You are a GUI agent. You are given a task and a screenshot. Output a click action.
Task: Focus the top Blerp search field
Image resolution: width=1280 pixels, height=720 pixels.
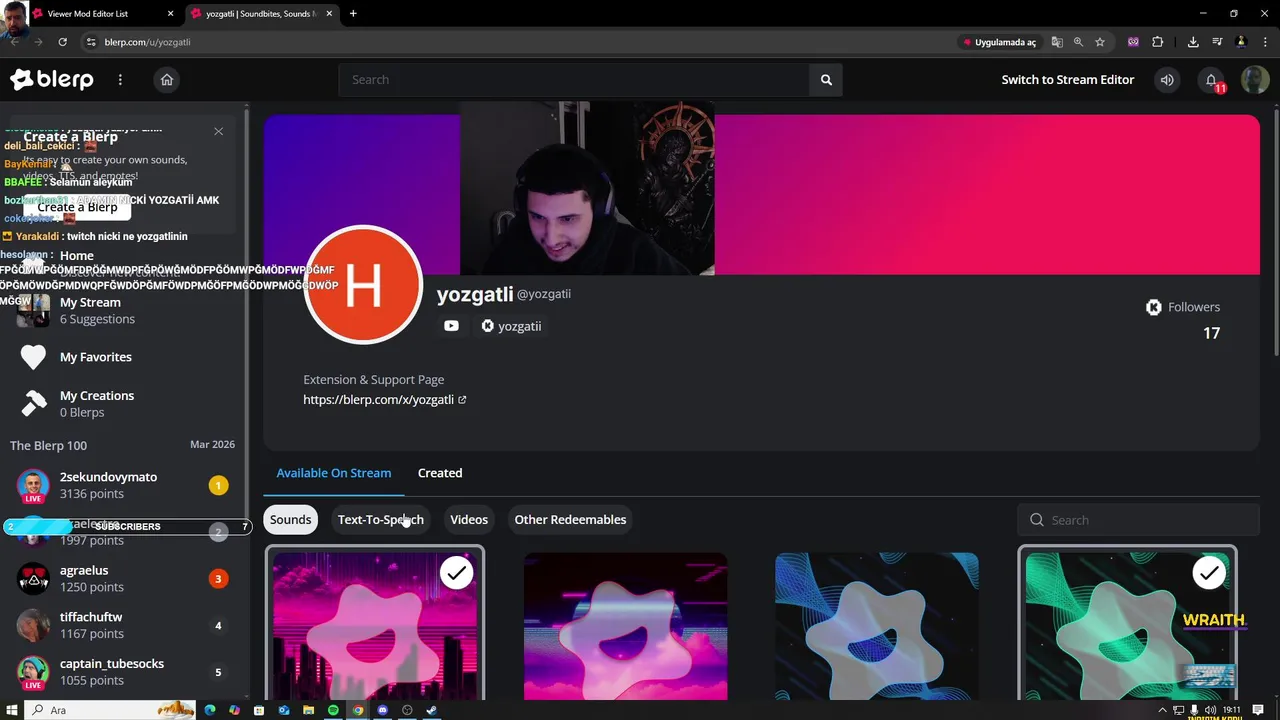click(574, 80)
